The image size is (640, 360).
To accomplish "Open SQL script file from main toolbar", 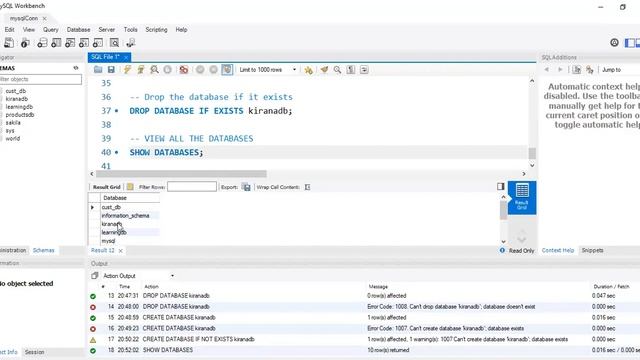I will pyautogui.click(x=9, y=42).
